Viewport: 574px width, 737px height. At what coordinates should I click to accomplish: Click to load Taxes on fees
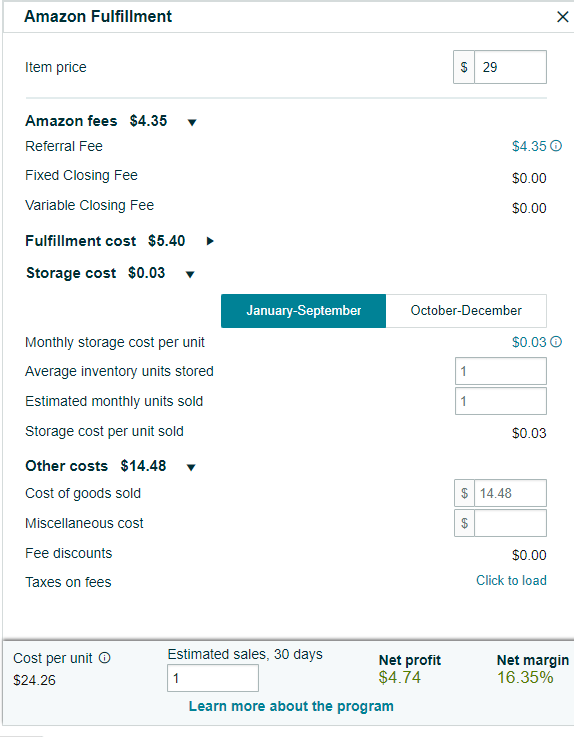pos(511,580)
